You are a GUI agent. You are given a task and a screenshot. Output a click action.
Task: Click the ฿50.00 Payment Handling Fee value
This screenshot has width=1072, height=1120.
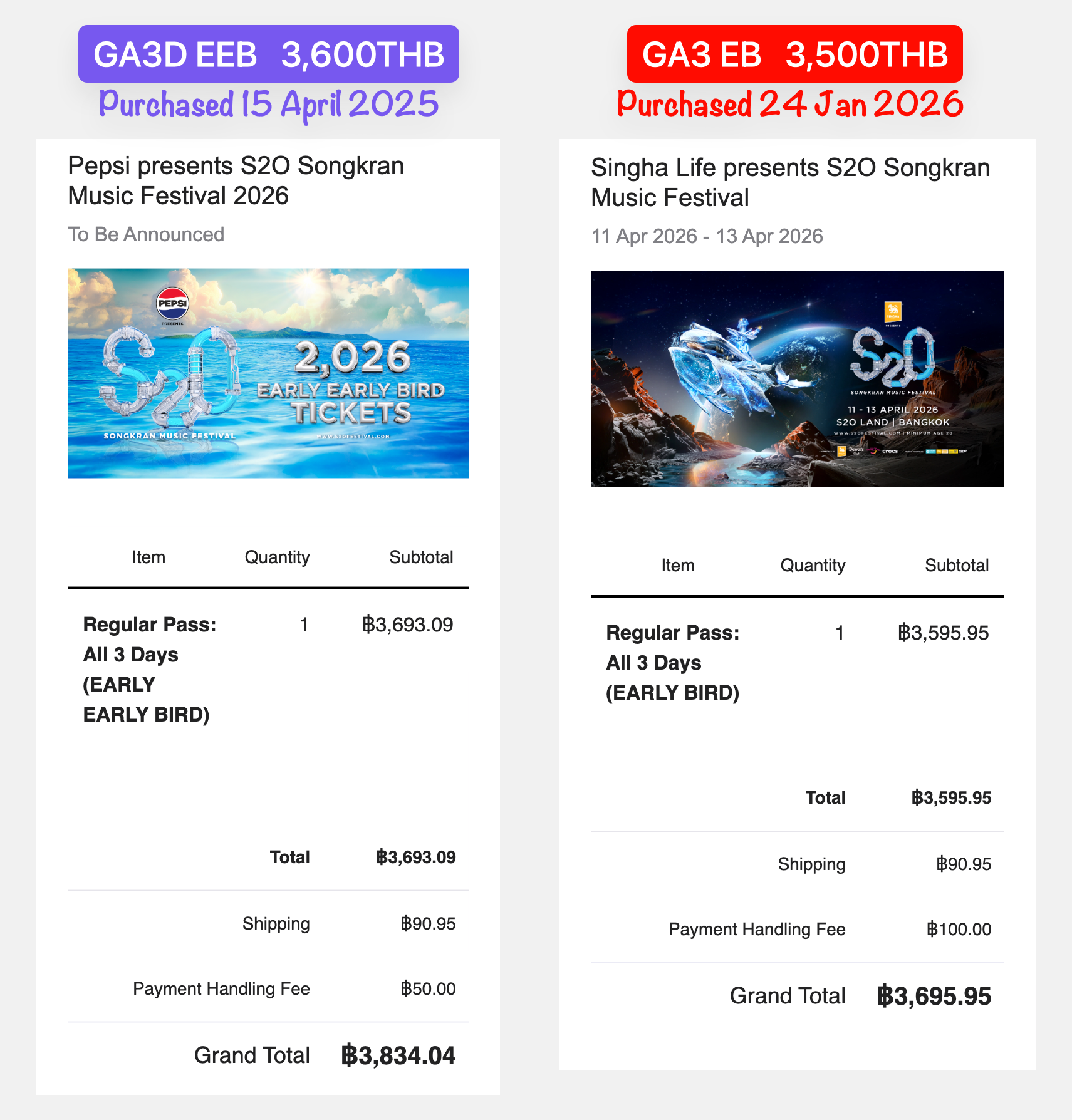429,989
